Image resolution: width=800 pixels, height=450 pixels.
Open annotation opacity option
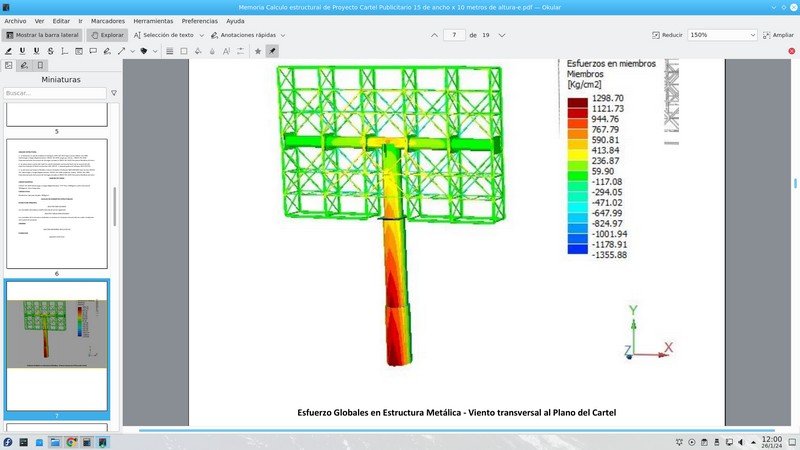(x=212, y=51)
